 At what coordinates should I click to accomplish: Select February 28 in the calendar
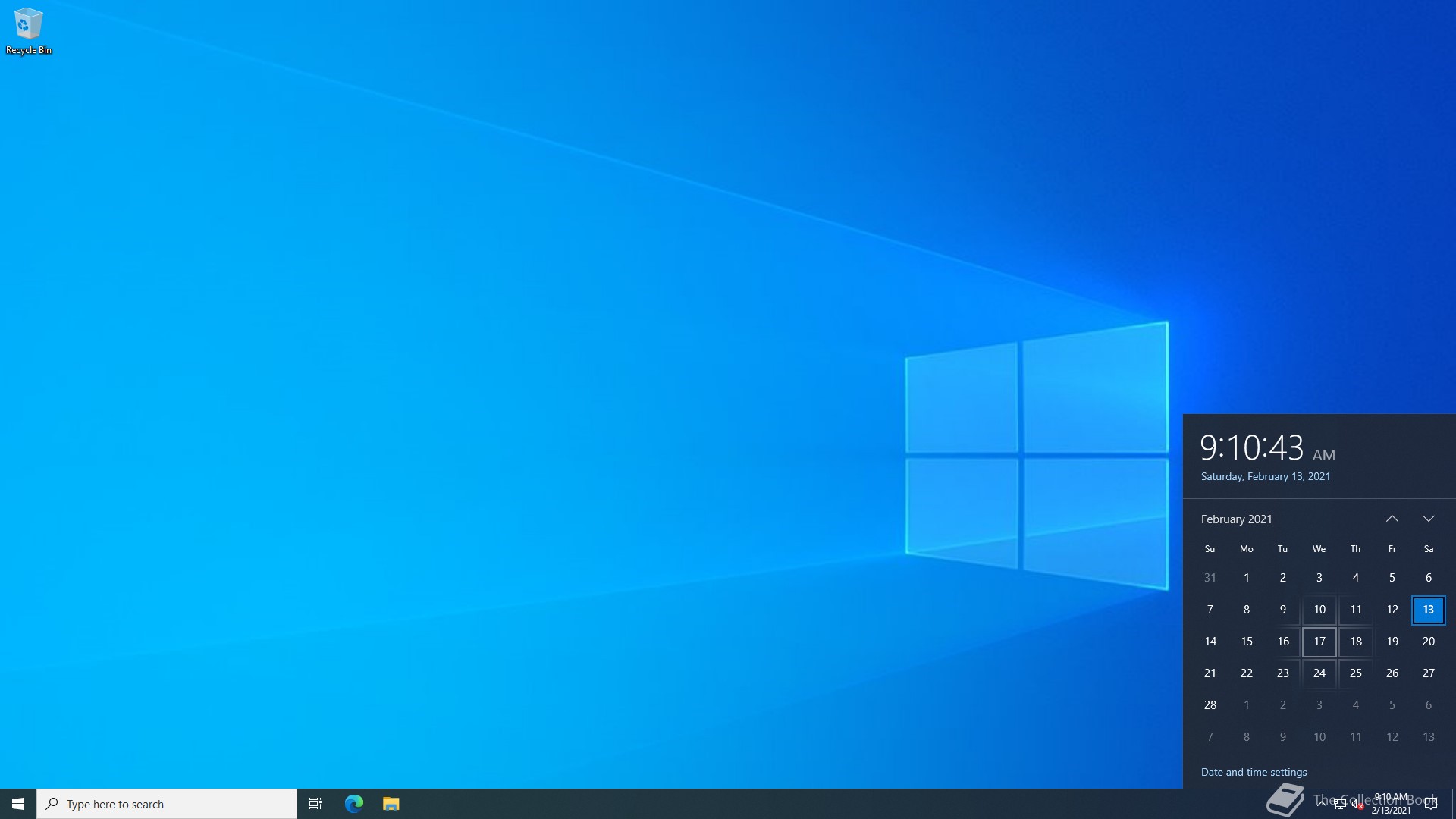[x=1210, y=705]
